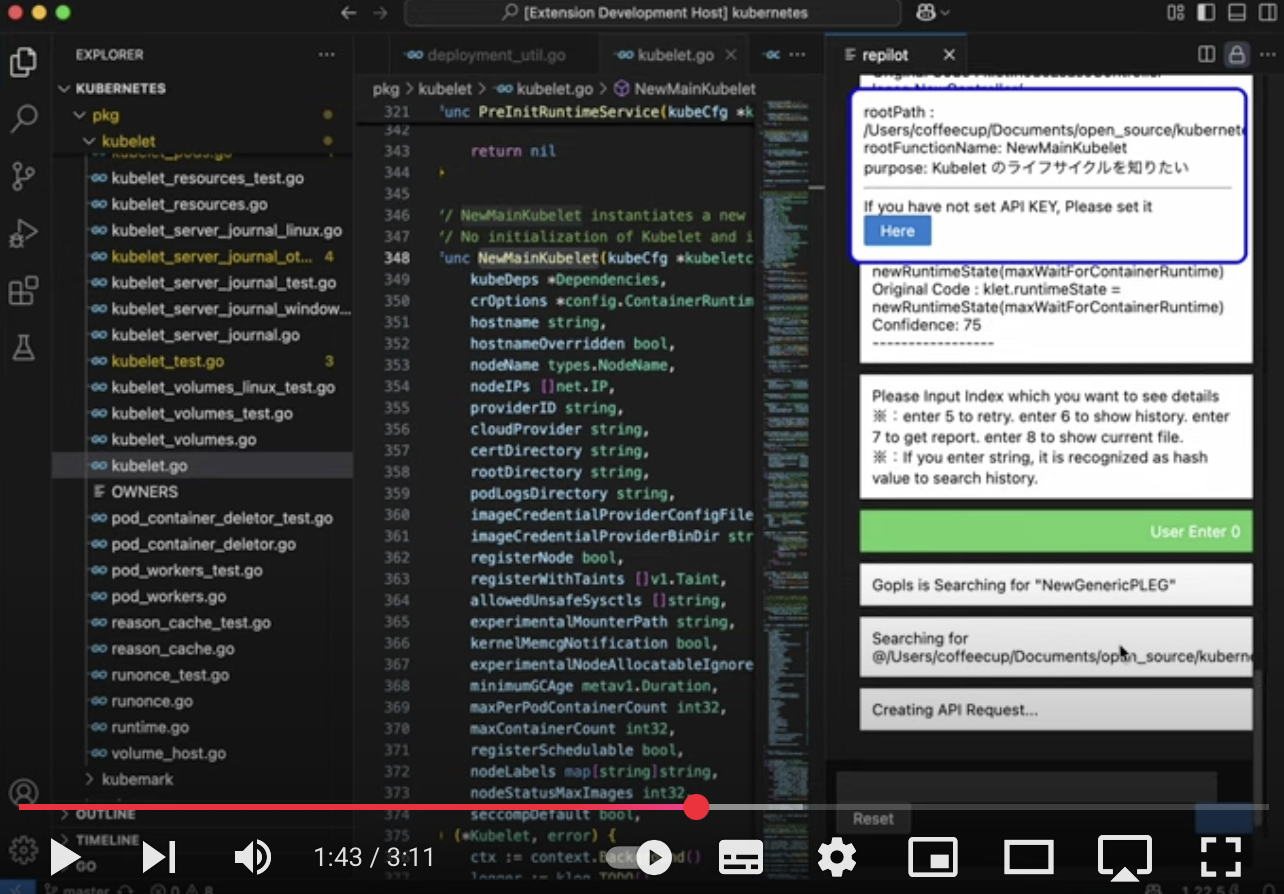1284x894 pixels.
Task: Toggle YouTube theater mode
Action: [1028, 857]
